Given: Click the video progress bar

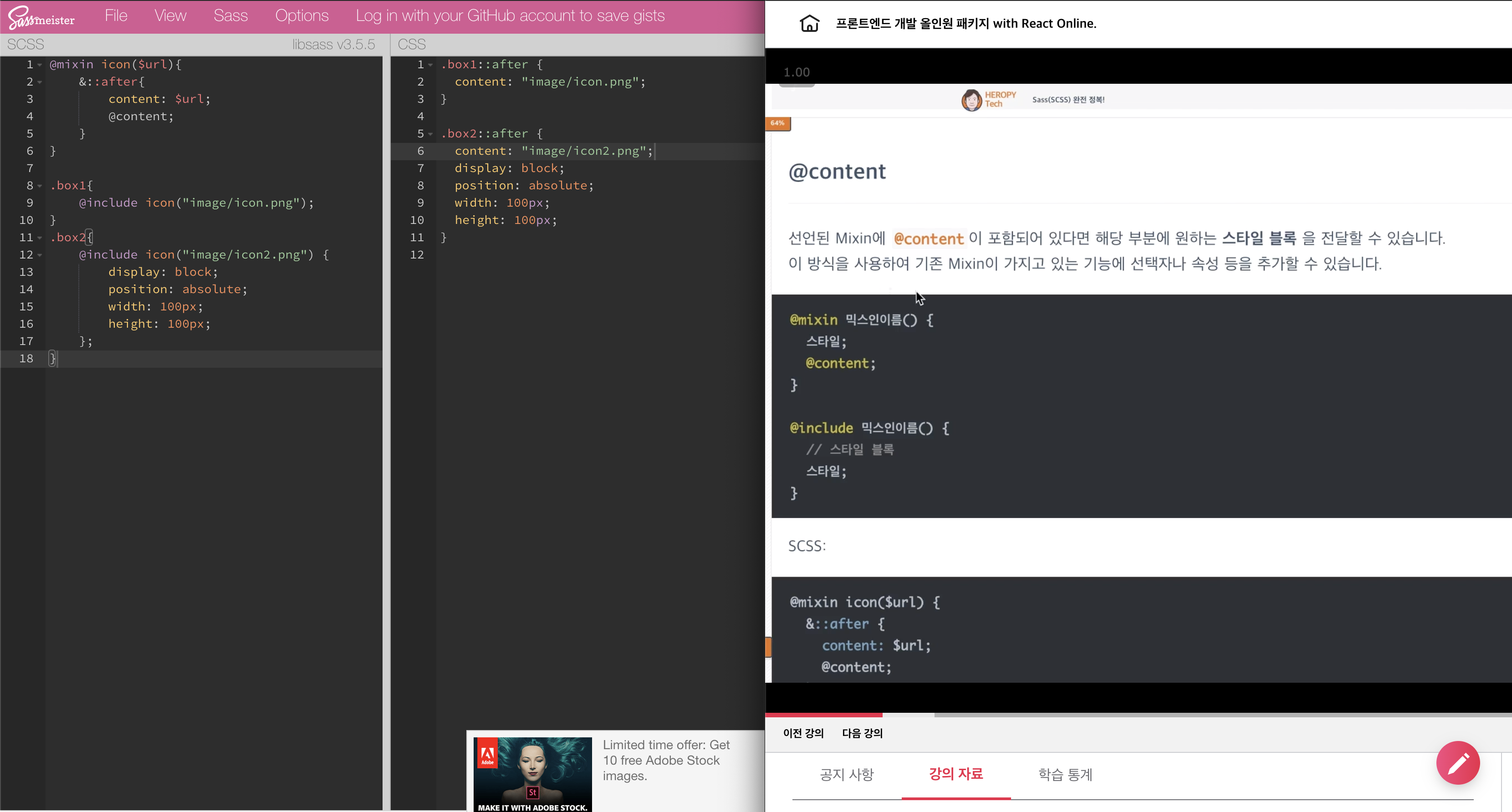Looking at the screenshot, I should coord(1138,715).
